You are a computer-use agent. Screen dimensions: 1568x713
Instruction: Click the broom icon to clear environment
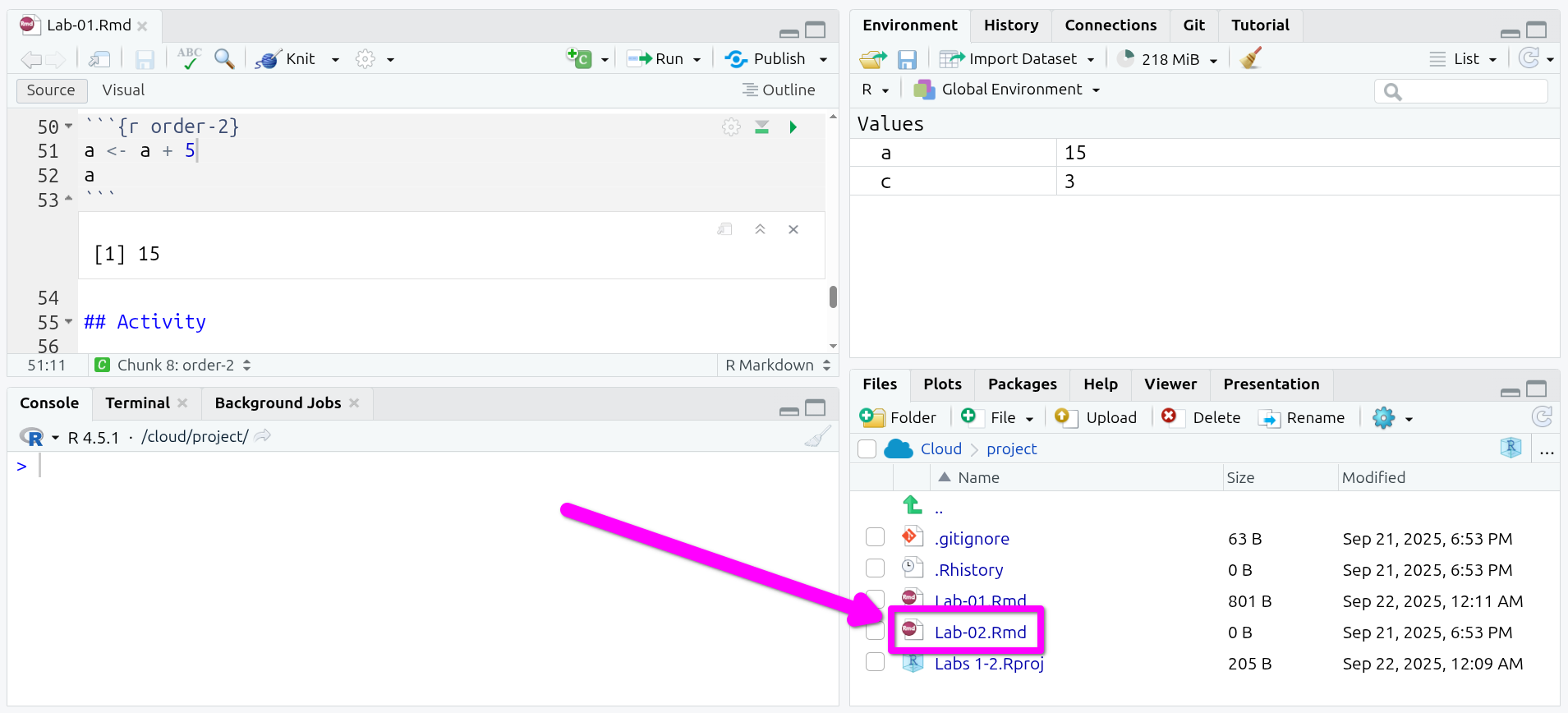pyautogui.click(x=1250, y=58)
